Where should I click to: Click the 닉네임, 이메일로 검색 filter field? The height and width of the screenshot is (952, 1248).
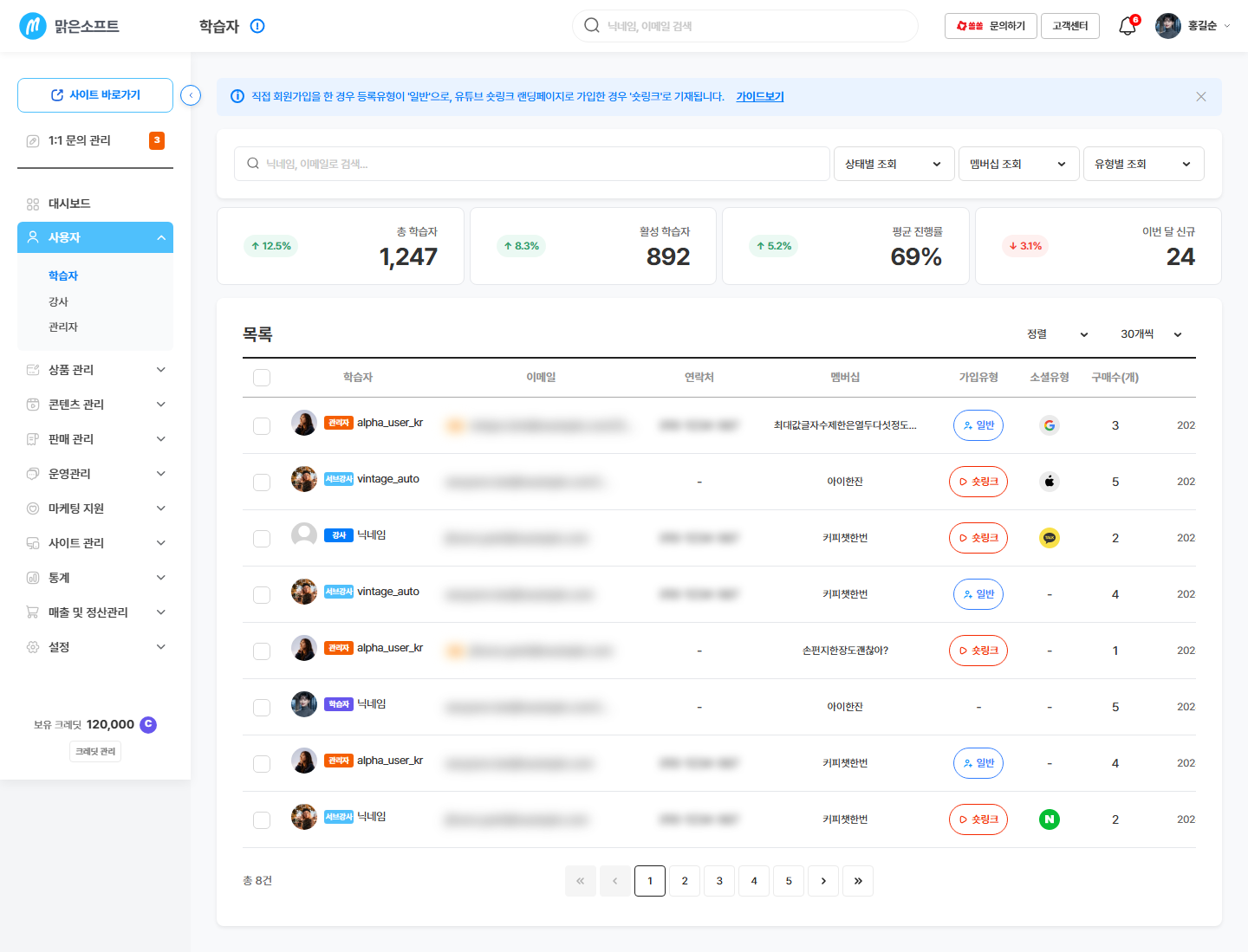tap(532, 164)
